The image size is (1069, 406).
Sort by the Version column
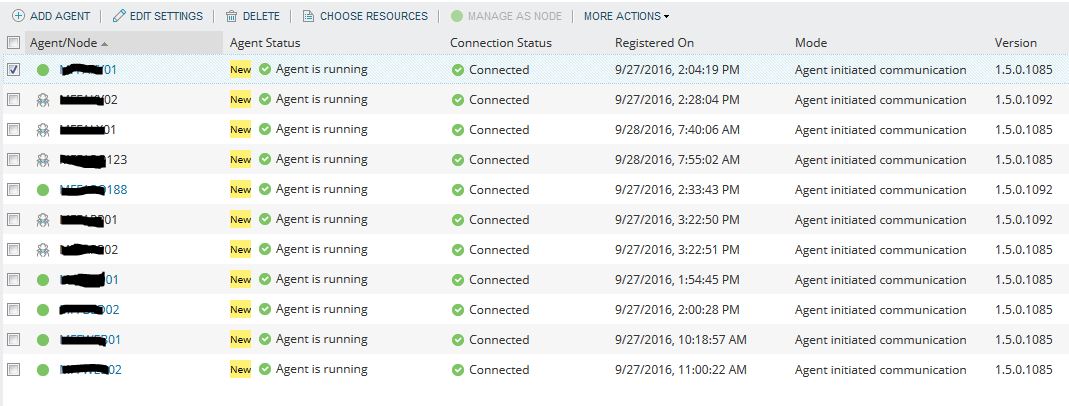point(1015,42)
